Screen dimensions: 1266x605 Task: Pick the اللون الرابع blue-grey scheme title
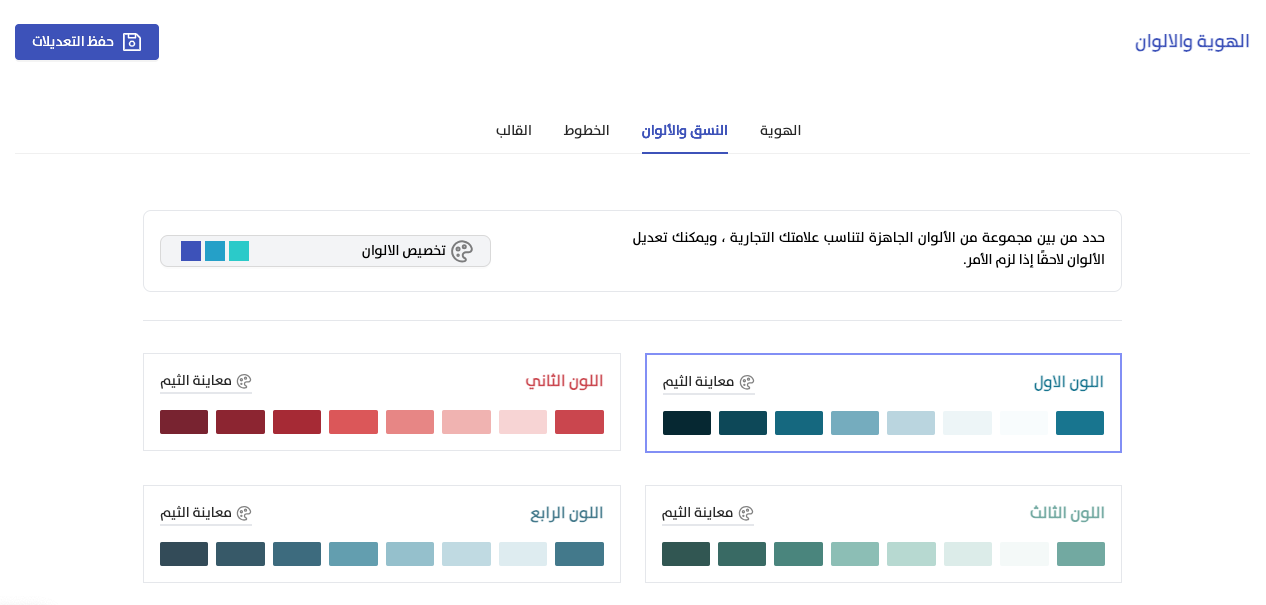point(566,513)
